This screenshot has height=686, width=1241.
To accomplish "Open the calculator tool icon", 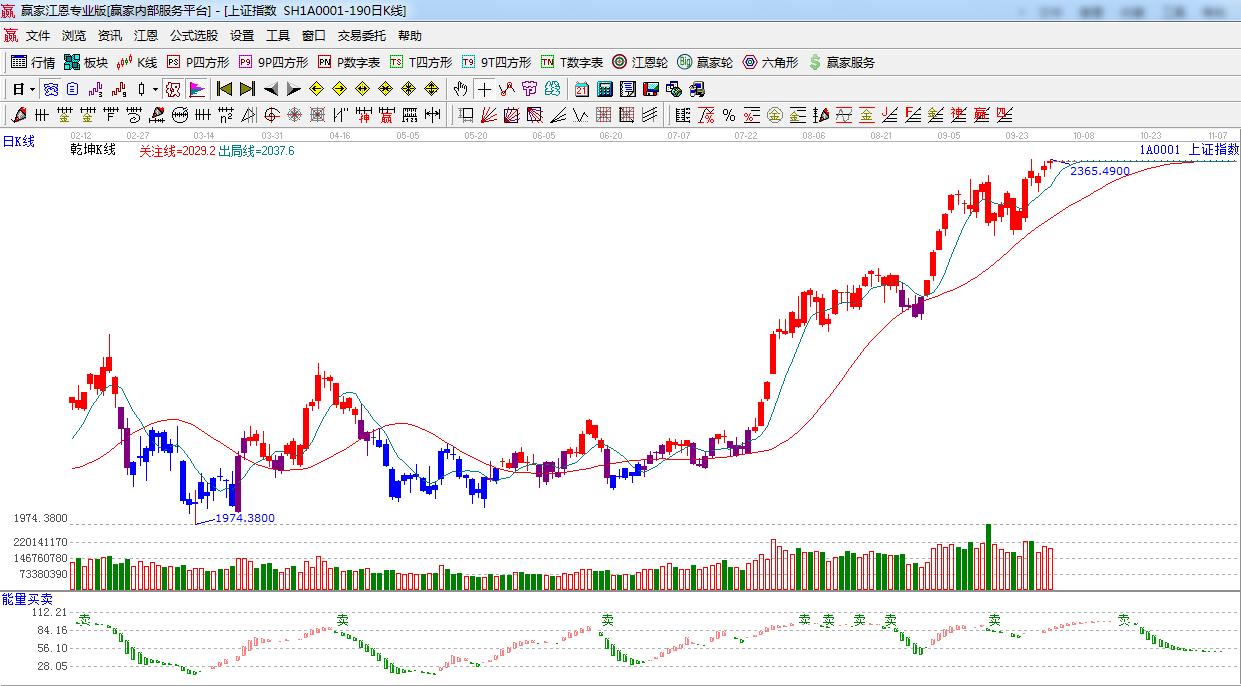I will pos(604,89).
